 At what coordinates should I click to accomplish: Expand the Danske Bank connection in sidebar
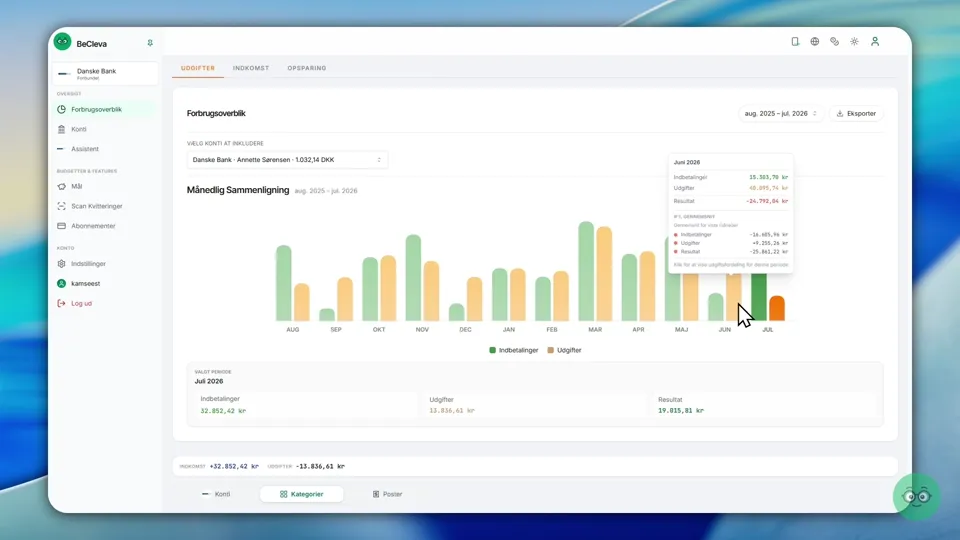[105, 73]
